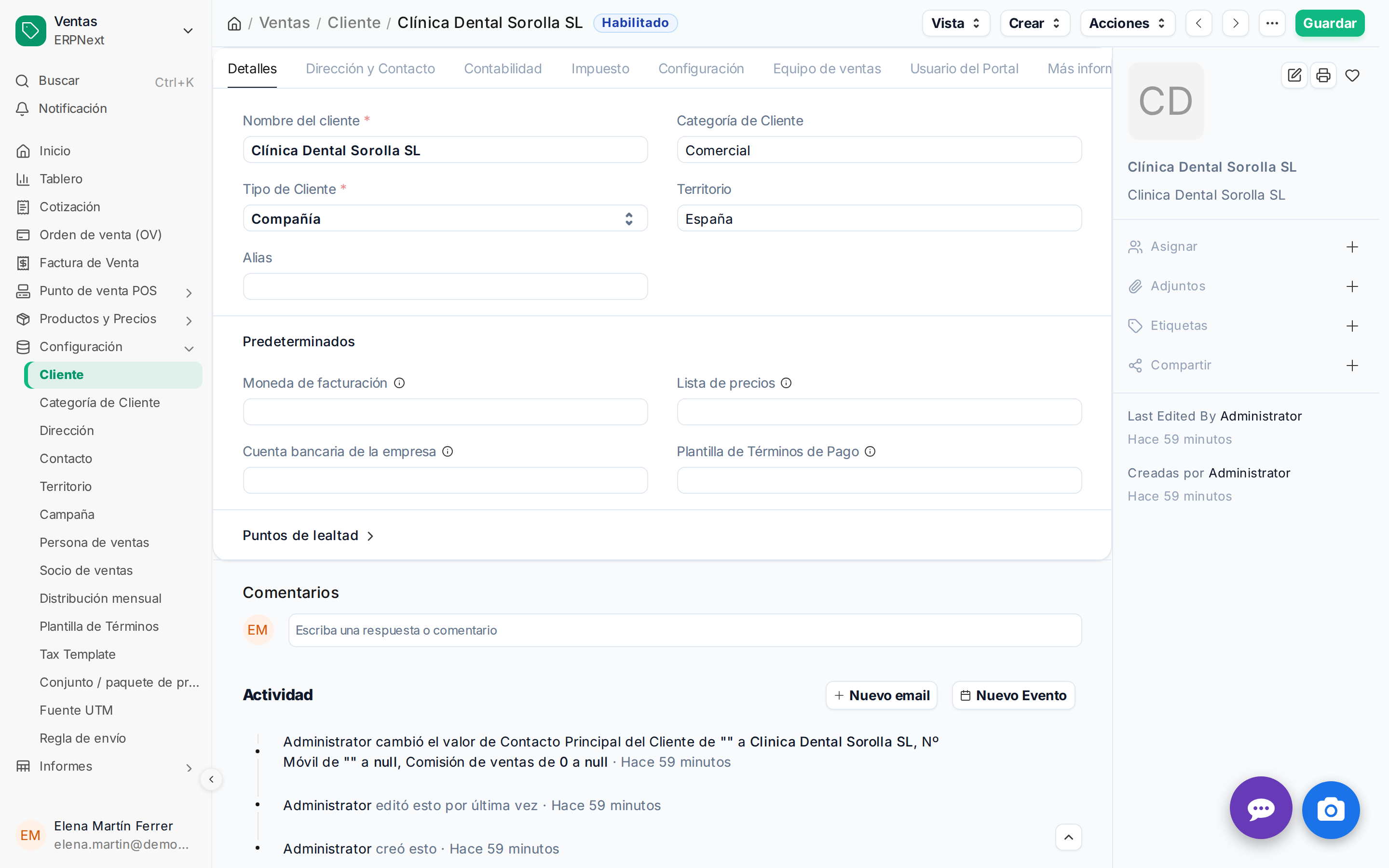Viewport: 1389px width, 868px height.
Task: Go to previous record arrow
Action: (x=1198, y=24)
